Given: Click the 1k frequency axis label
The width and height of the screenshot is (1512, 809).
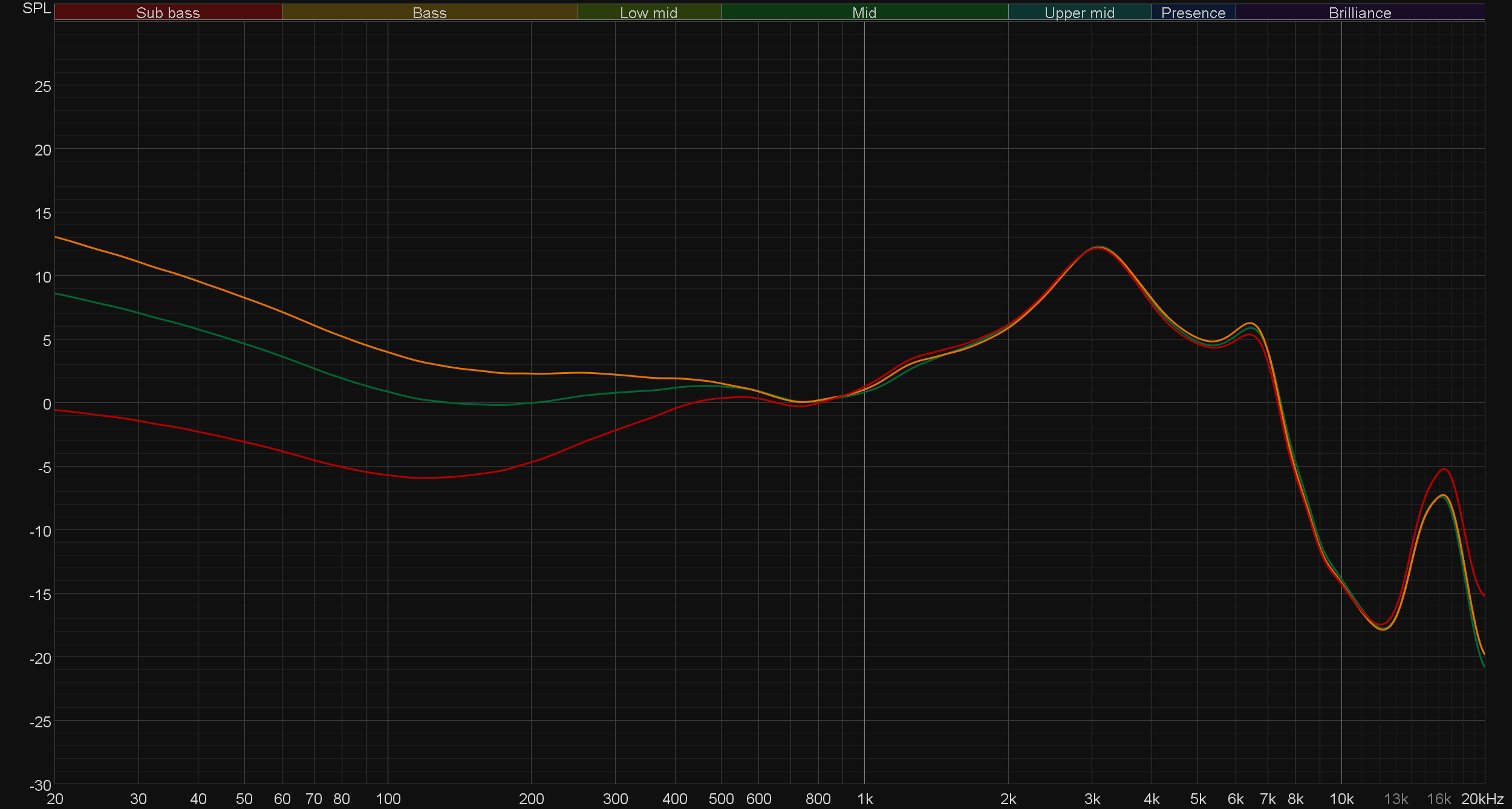Looking at the screenshot, I should (x=865, y=799).
